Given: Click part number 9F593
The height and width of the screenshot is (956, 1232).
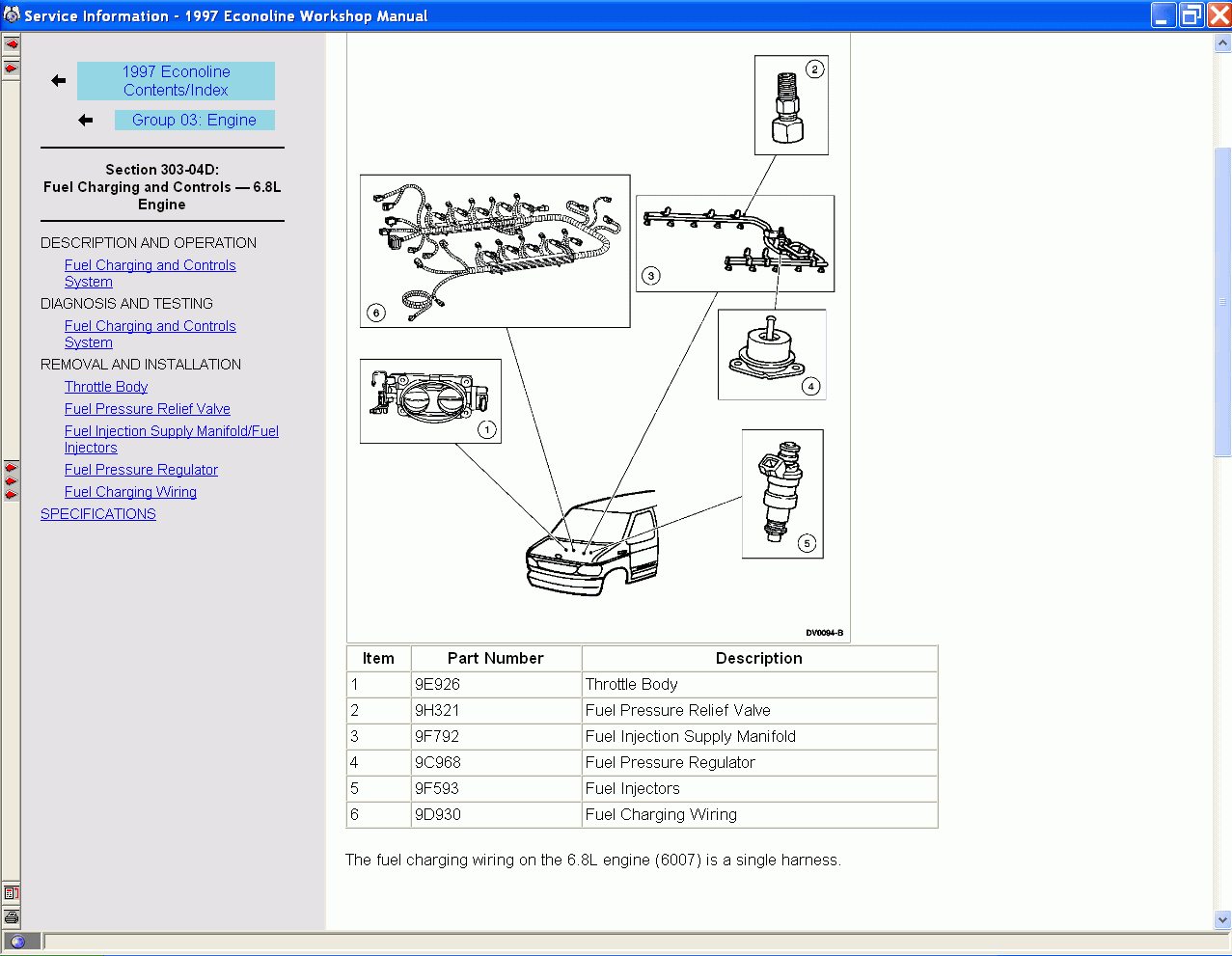Looking at the screenshot, I should [437, 788].
